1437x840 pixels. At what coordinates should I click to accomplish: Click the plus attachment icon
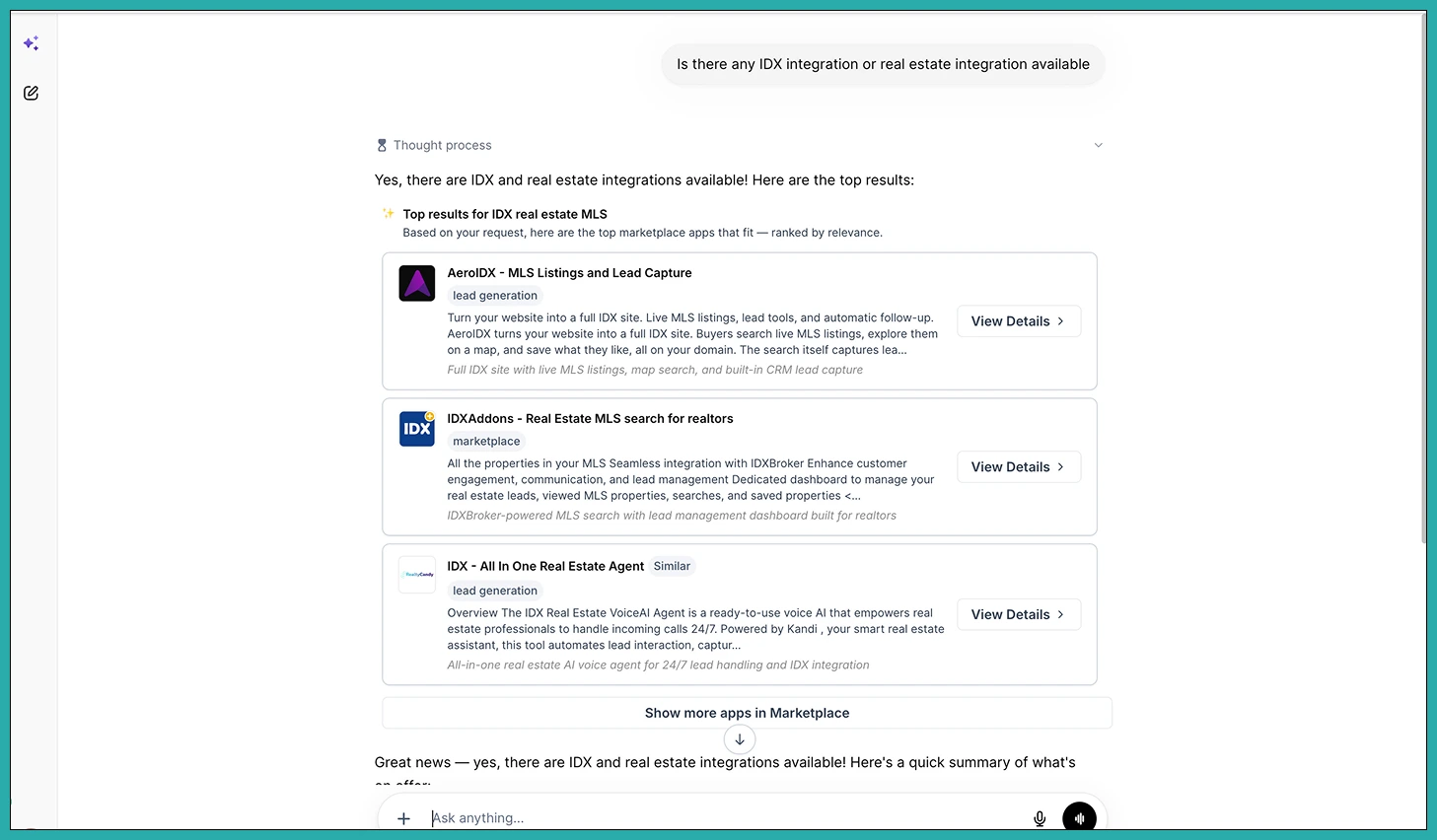pos(403,818)
